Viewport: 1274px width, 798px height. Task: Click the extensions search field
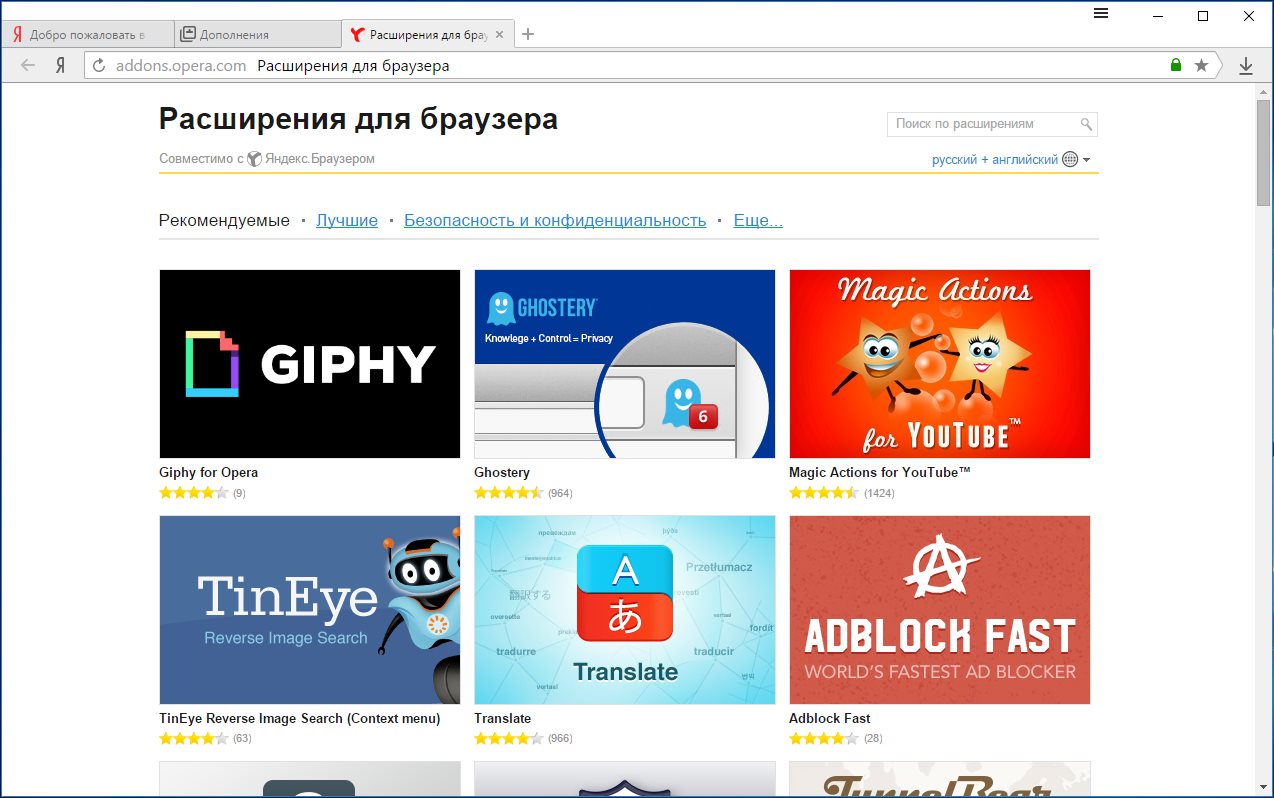coord(980,125)
